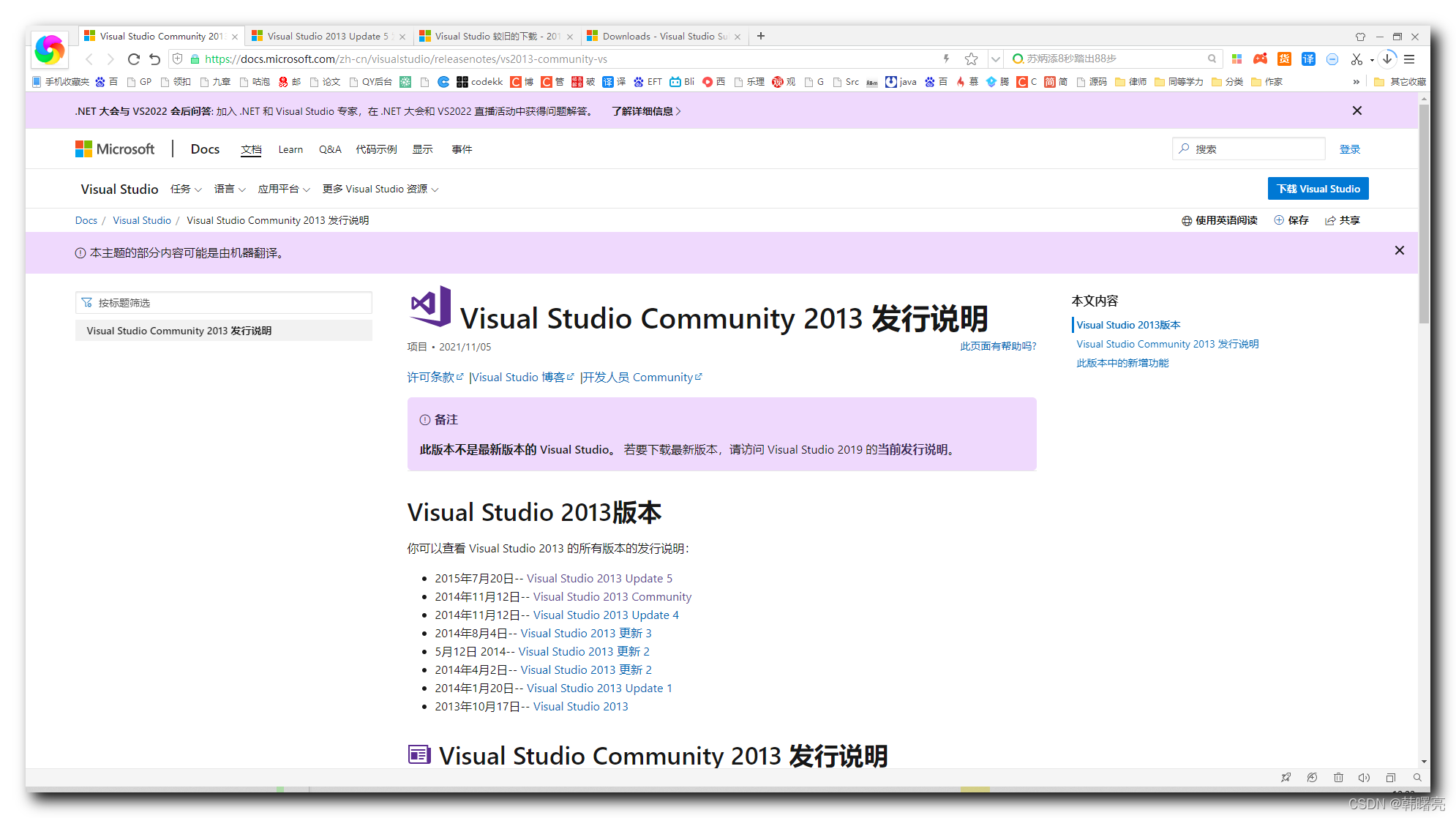Click the vertical page scrollbar thumb
Viewport: 1456px width, 818px height.
click(x=1424, y=212)
